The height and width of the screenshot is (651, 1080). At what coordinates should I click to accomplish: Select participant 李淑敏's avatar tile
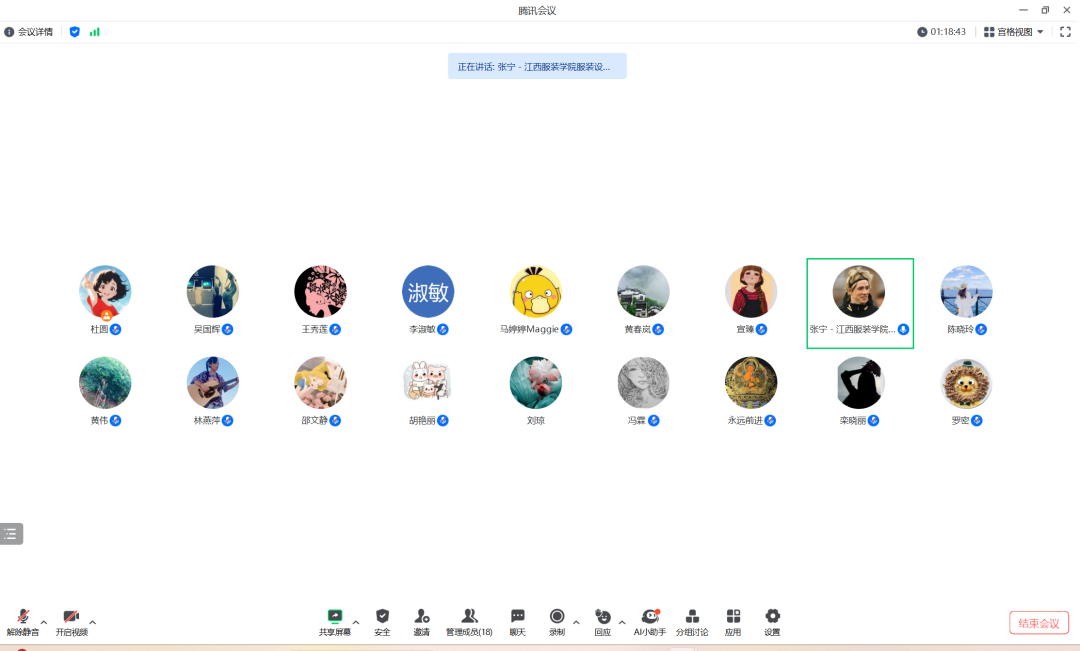428,292
